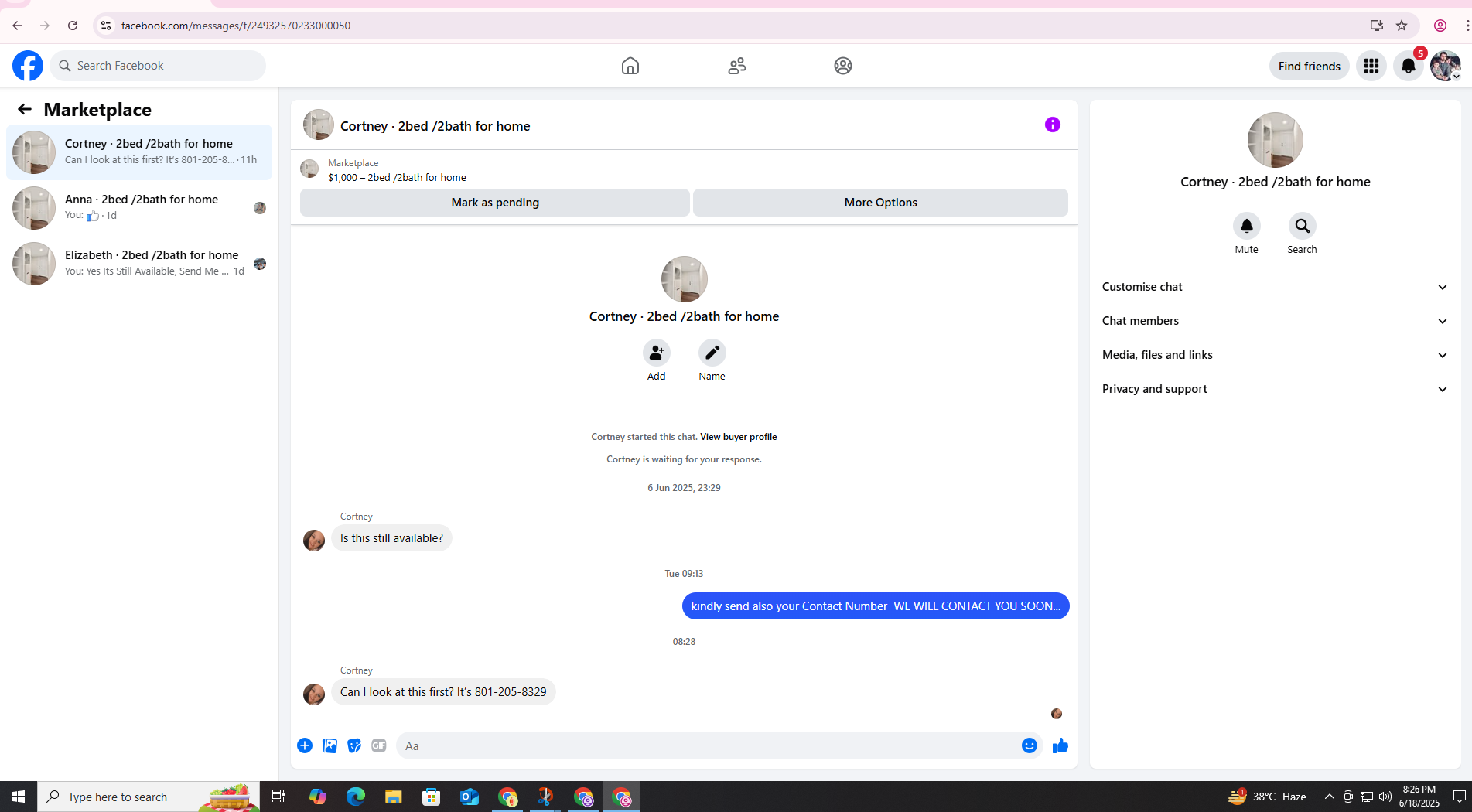Open the Windows Start menu
Screen dimensions: 1472x812
point(19,797)
